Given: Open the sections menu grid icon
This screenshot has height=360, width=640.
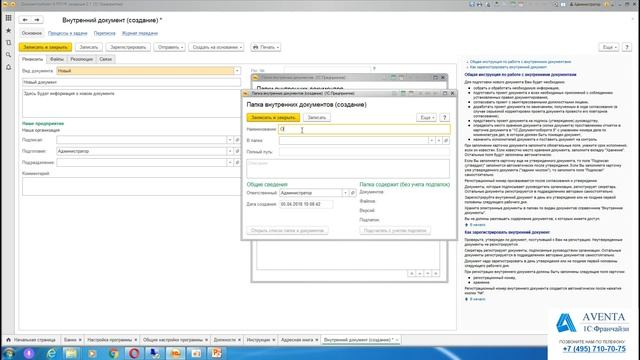Looking at the screenshot, I should coord(8,18).
